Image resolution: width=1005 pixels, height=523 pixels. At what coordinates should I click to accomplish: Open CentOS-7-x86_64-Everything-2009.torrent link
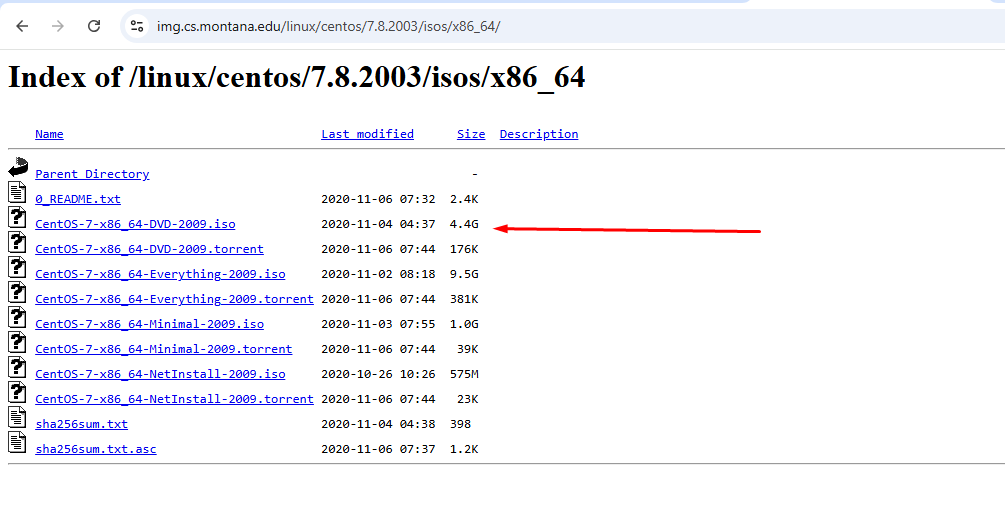[174, 299]
